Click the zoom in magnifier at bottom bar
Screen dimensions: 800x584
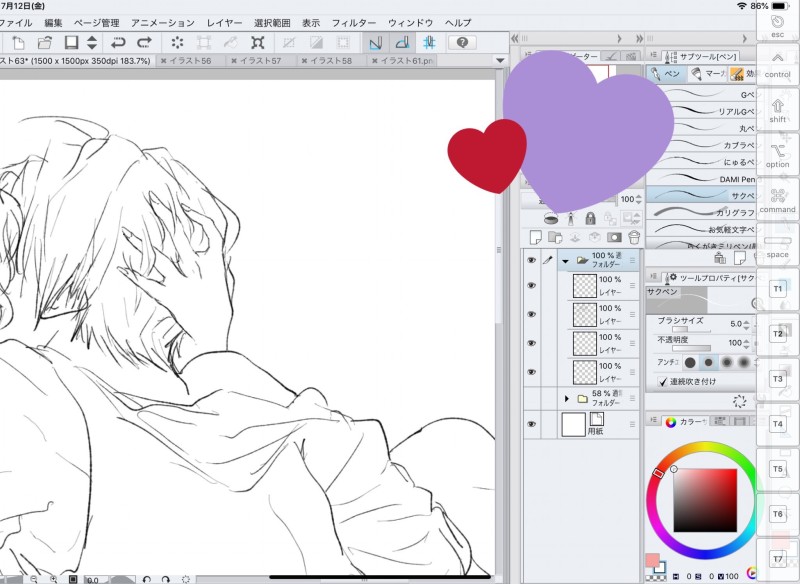[53, 579]
